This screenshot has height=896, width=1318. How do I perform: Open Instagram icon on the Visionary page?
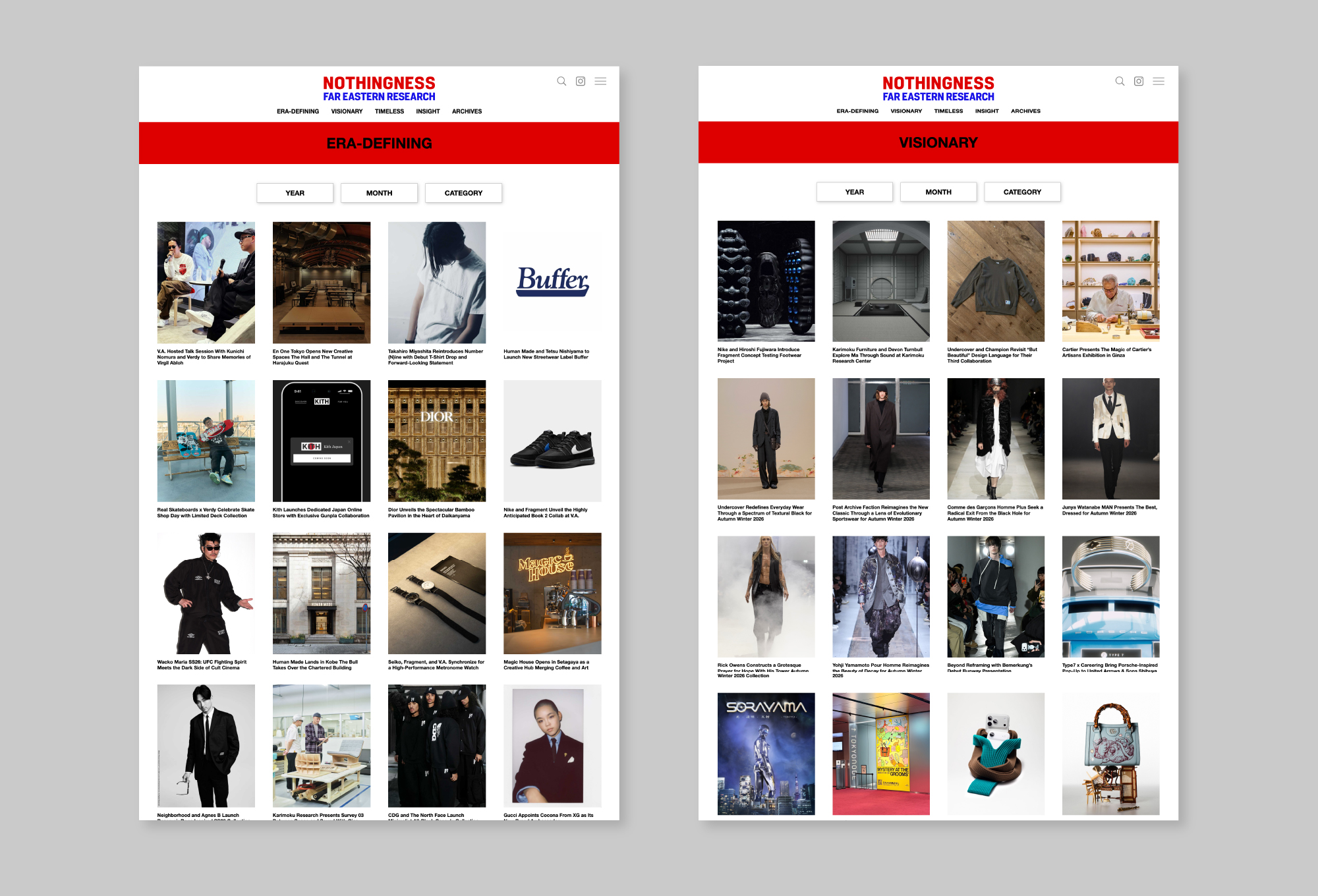(1139, 81)
